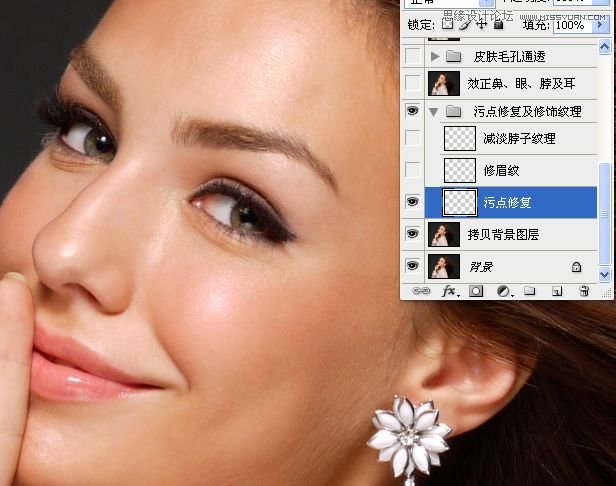Image resolution: width=616 pixels, height=486 pixels.
Task: Show the 修眉纹 layer visibility box
Action: [412, 170]
